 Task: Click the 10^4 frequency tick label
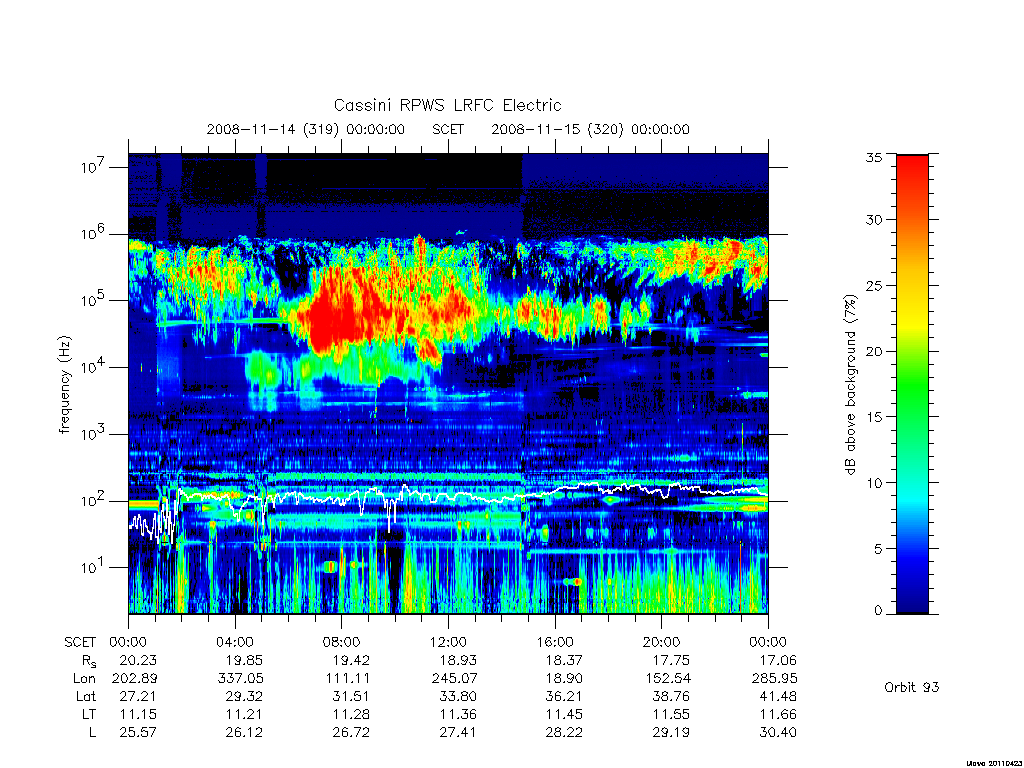coord(93,366)
